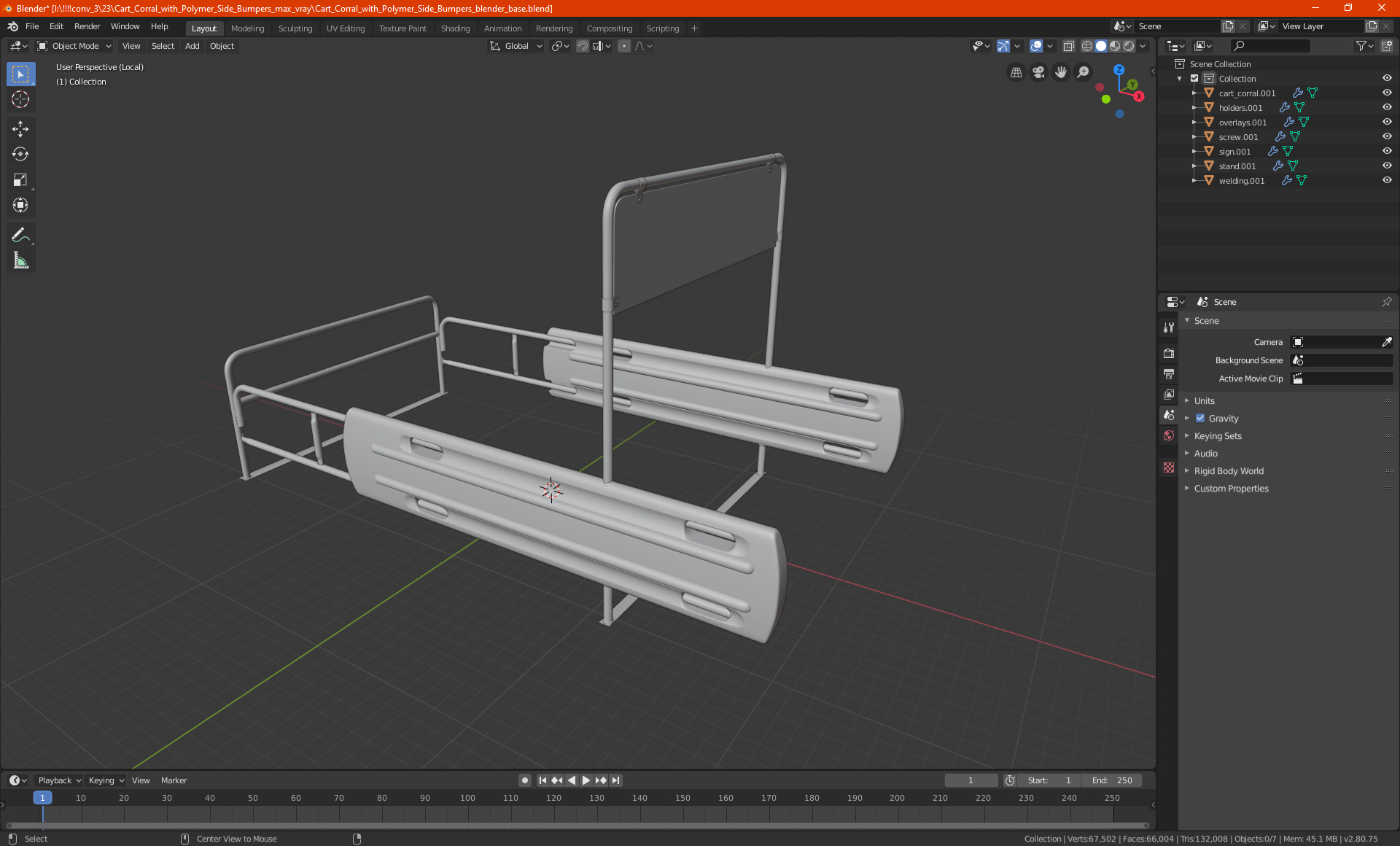Expand the Keying Sets panel
Screen dimensions: 1400x846
point(1217,436)
